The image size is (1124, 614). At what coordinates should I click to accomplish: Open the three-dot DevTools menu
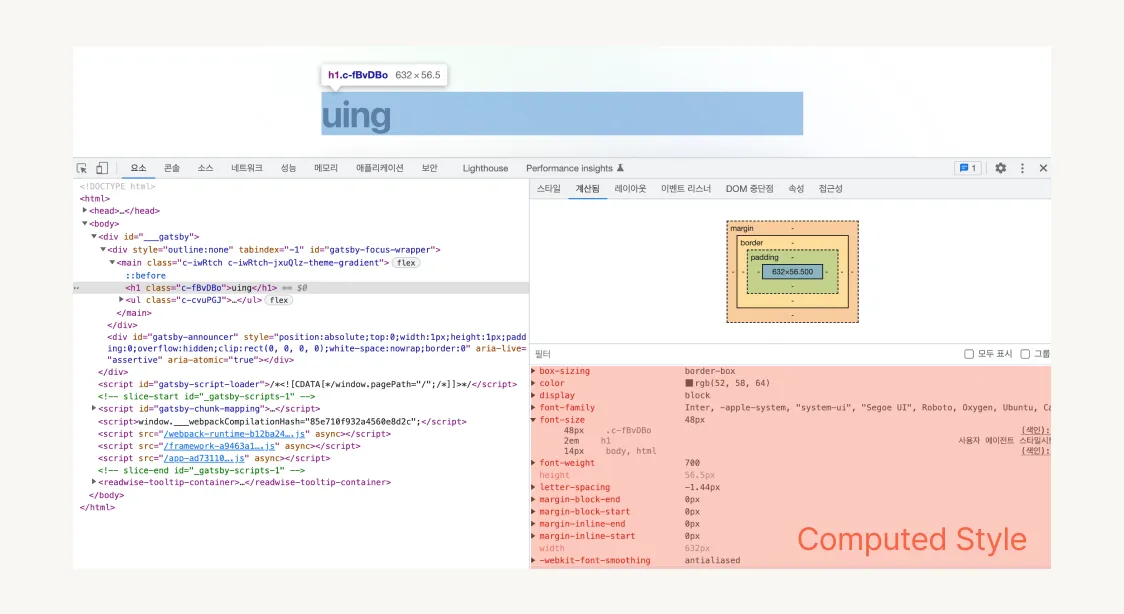[1022, 168]
